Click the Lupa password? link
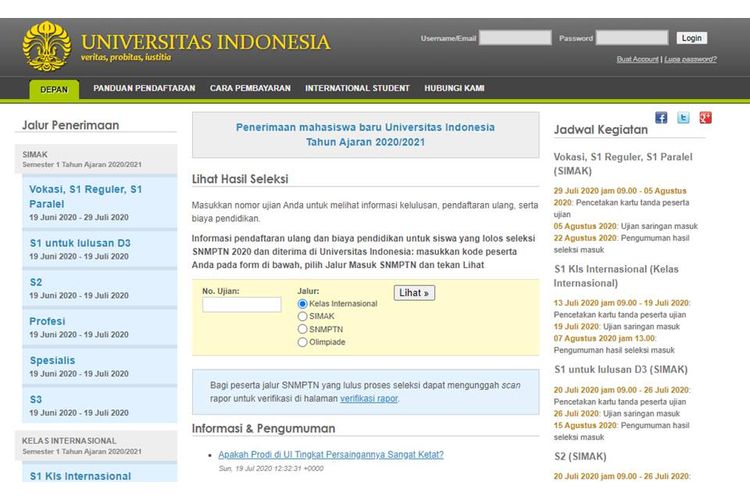 coord(691,59)
